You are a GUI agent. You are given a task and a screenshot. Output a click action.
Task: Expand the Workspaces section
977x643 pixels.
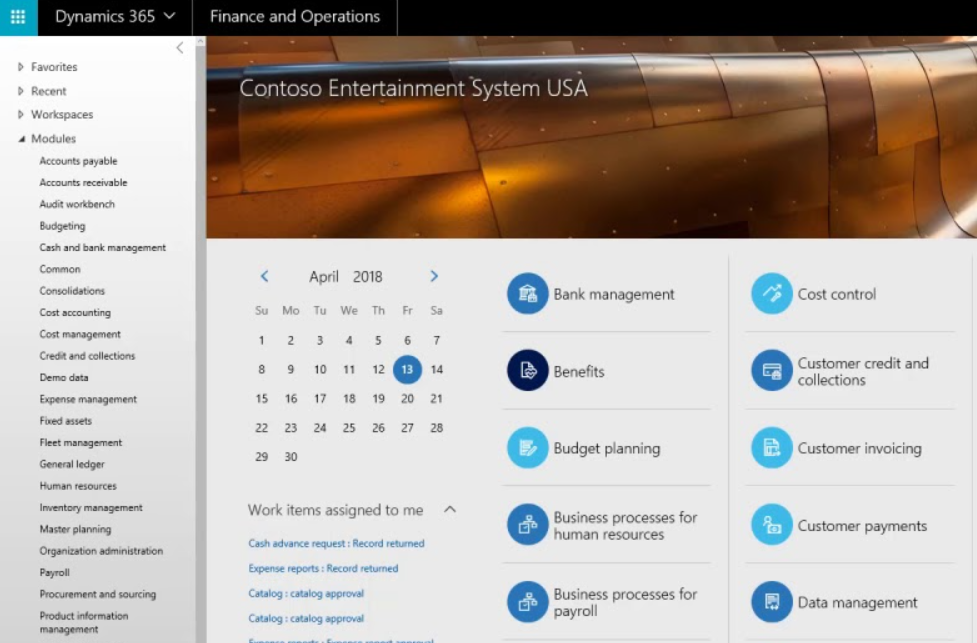point(21,115)
